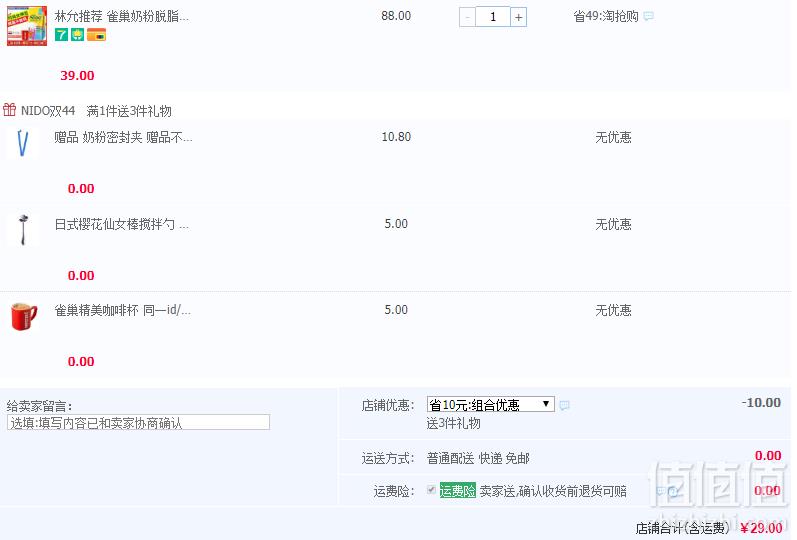The width and height of the screenshot is (797, 540).
Task: Click the 送3件礼物 text below discount
Action: coord(453,423)
